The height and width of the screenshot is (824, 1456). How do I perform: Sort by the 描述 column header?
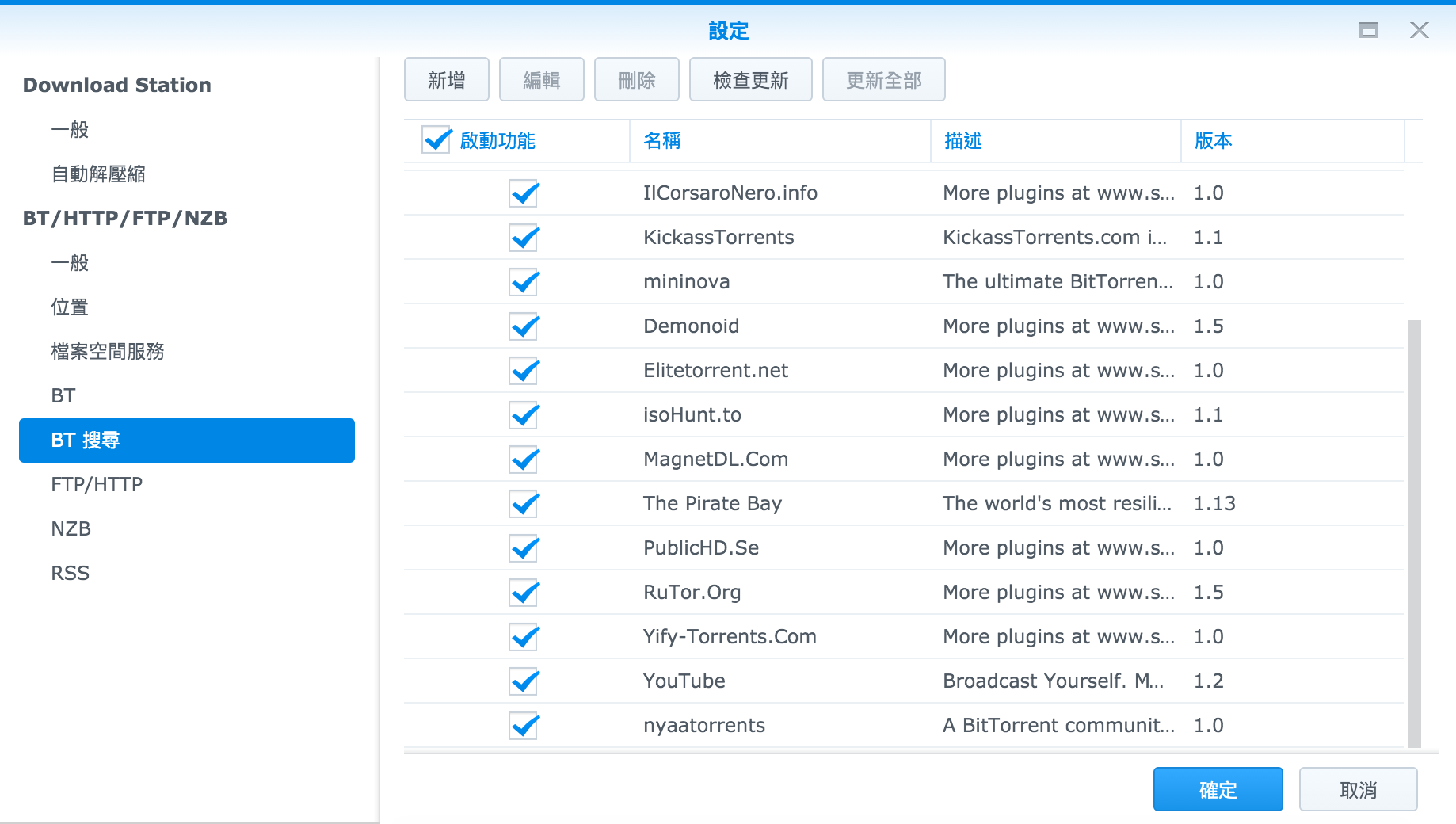point(1056,141)
